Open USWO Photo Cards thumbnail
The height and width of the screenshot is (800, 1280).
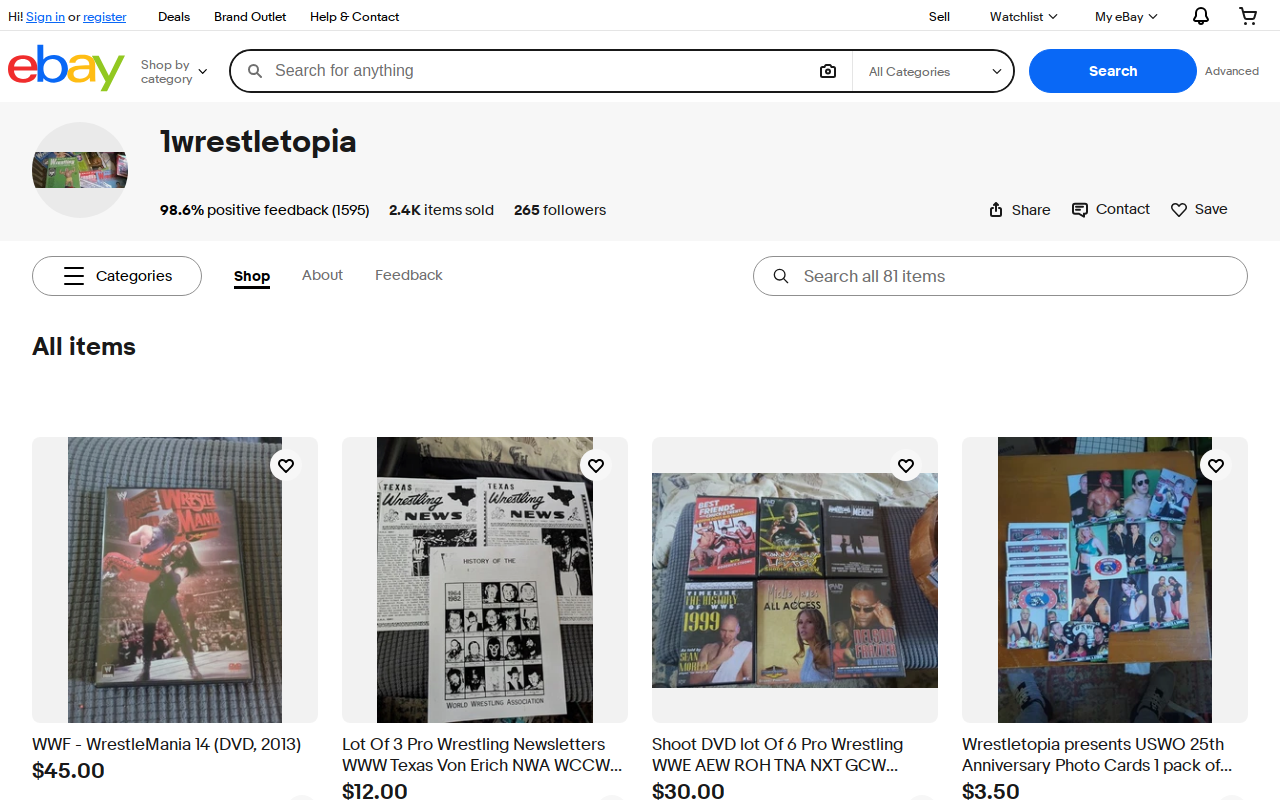1105,580
